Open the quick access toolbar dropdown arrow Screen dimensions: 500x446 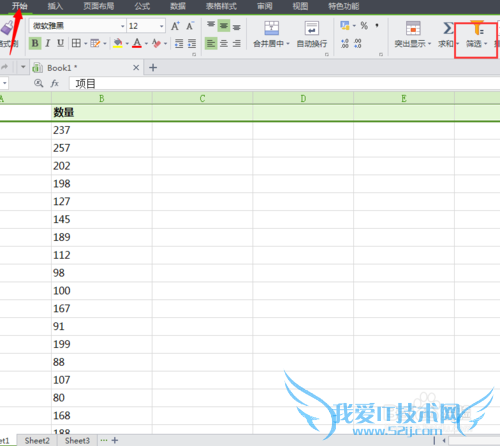pyautogui.click(x=23, y=67)
